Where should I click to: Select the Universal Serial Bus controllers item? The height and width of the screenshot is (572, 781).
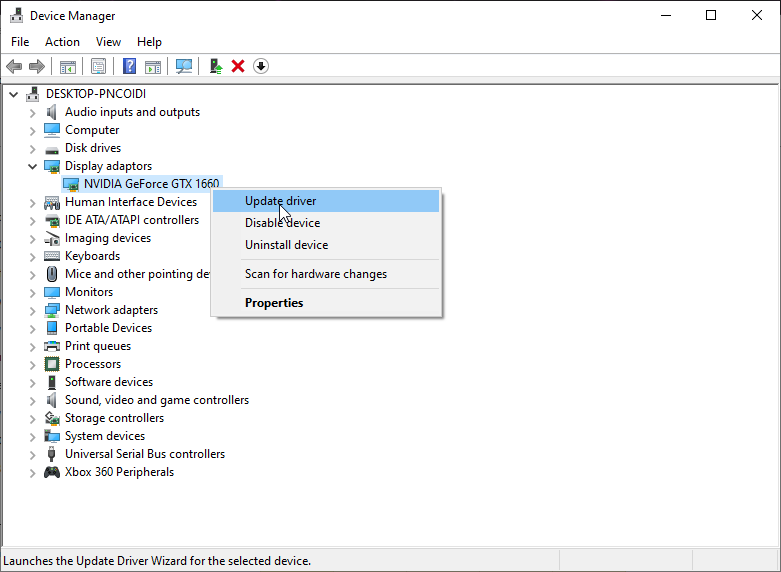pyautogui.click(x=144, y=454)
